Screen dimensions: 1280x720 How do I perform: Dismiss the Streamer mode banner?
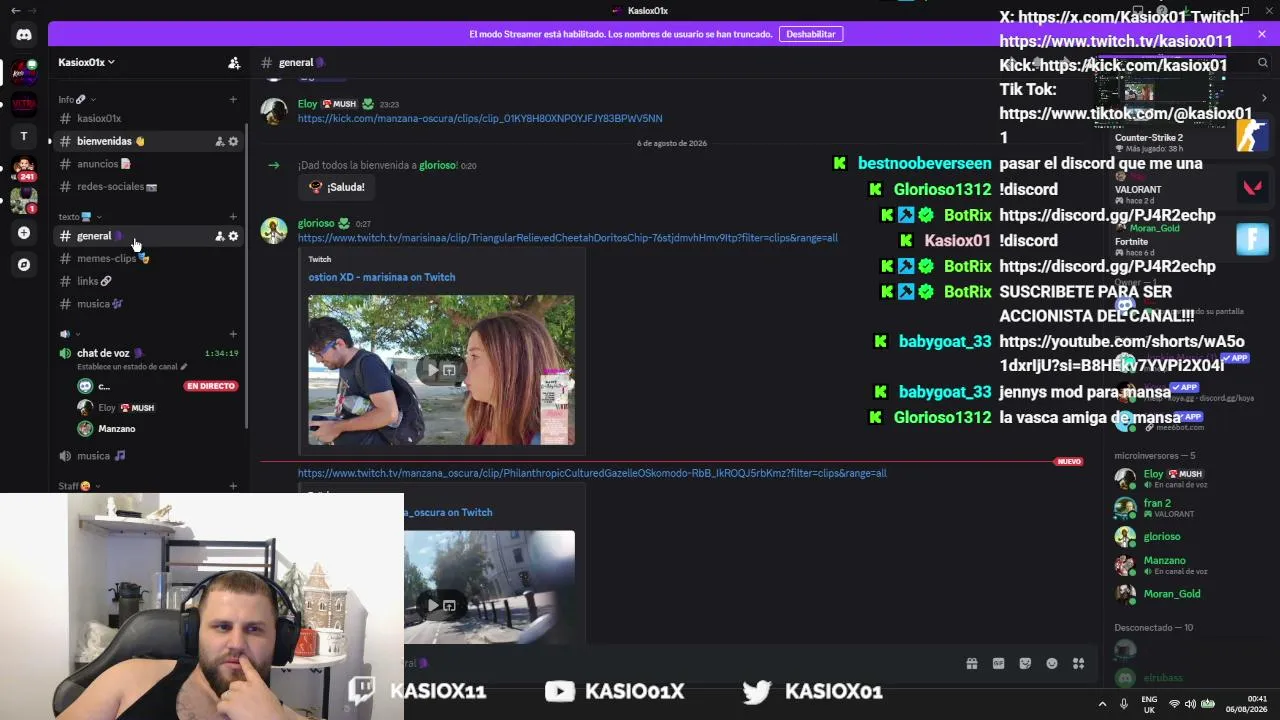(1262, 34)
